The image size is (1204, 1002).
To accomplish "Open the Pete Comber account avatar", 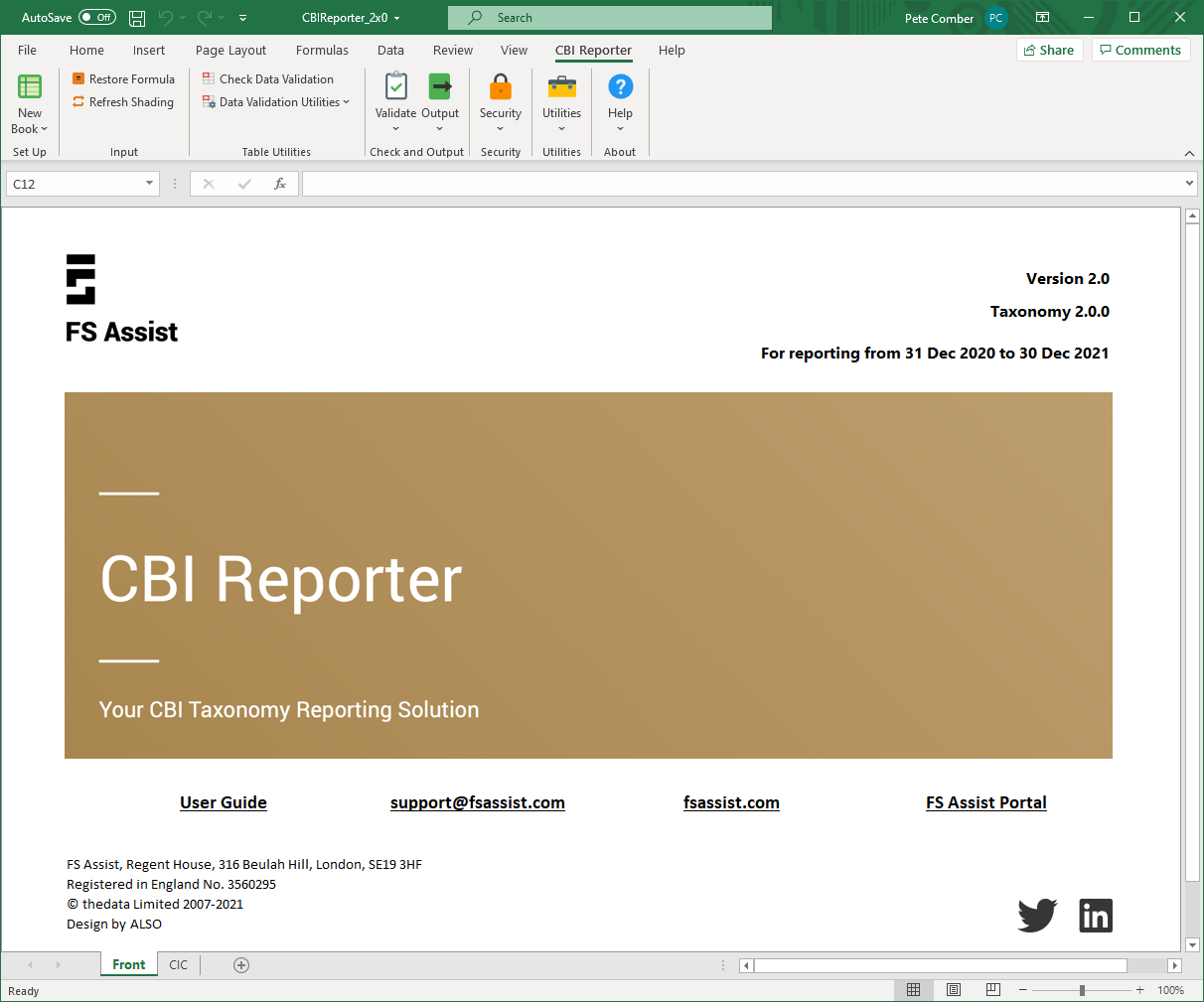I will (x=995, y=18).
